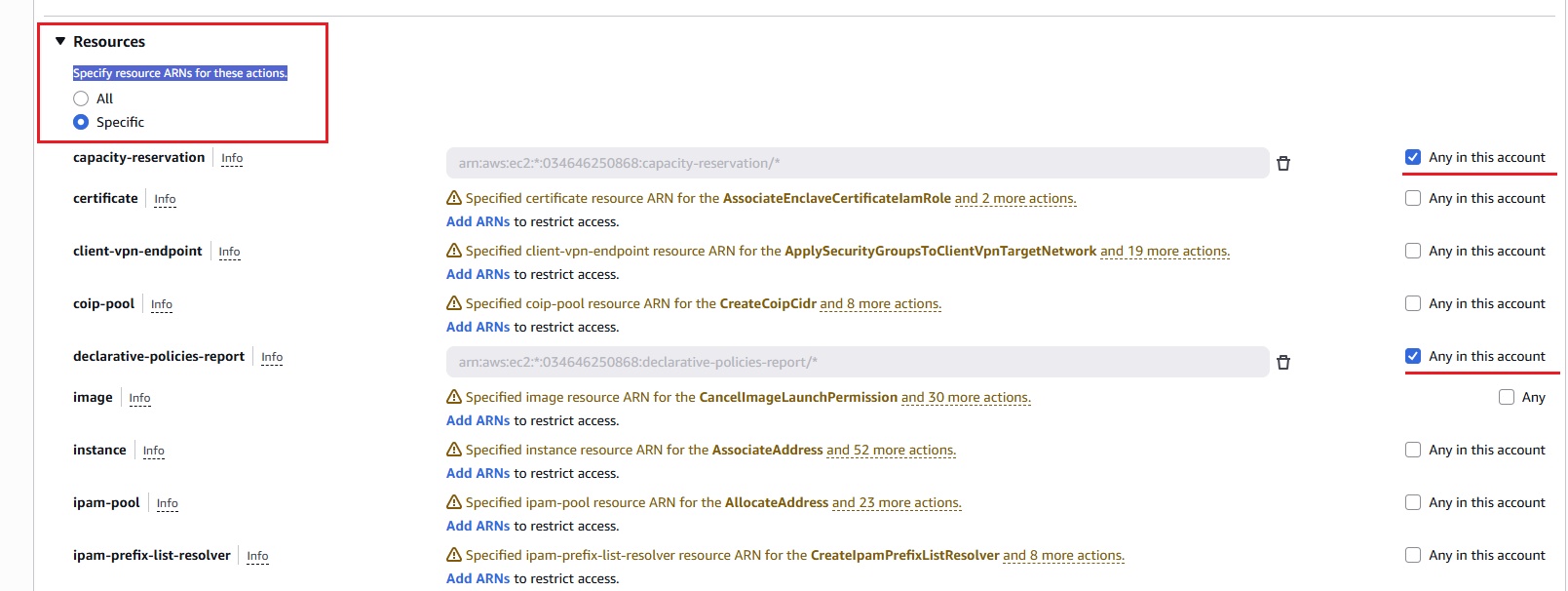Collapse the Resources section

[60, 42]
